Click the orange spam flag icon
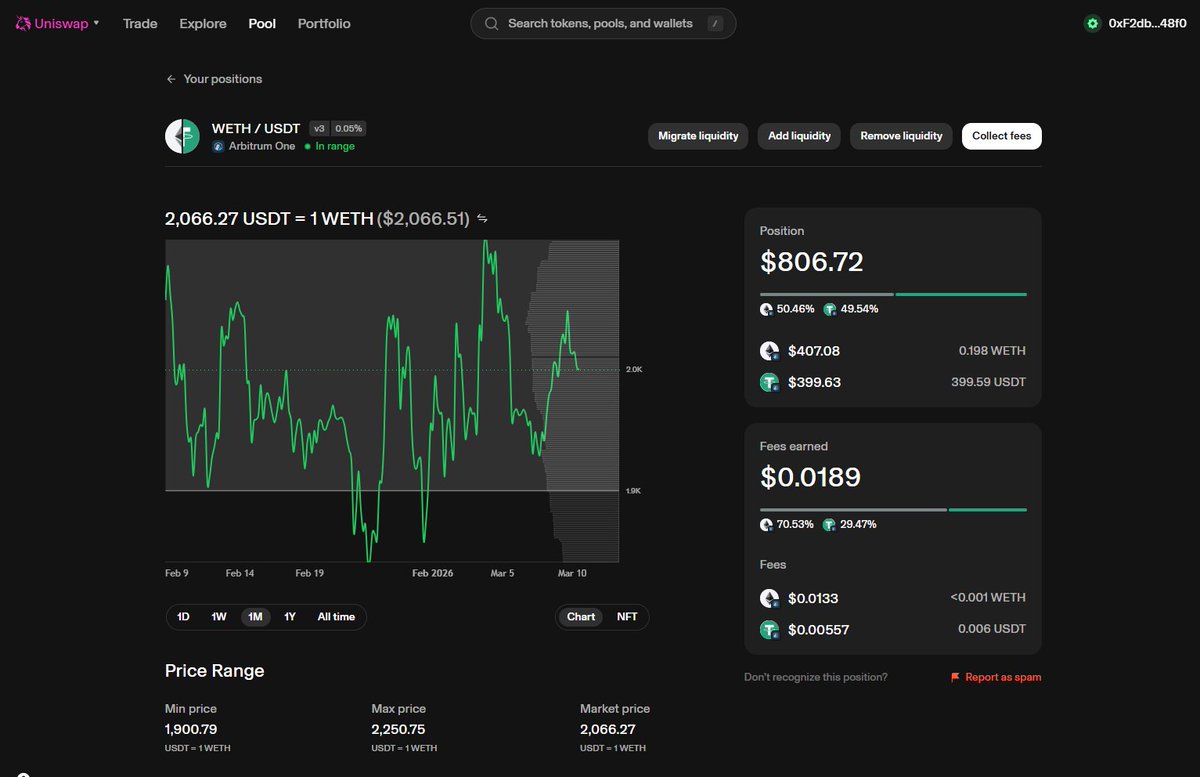1200x777 pixels. coord(955,677)
